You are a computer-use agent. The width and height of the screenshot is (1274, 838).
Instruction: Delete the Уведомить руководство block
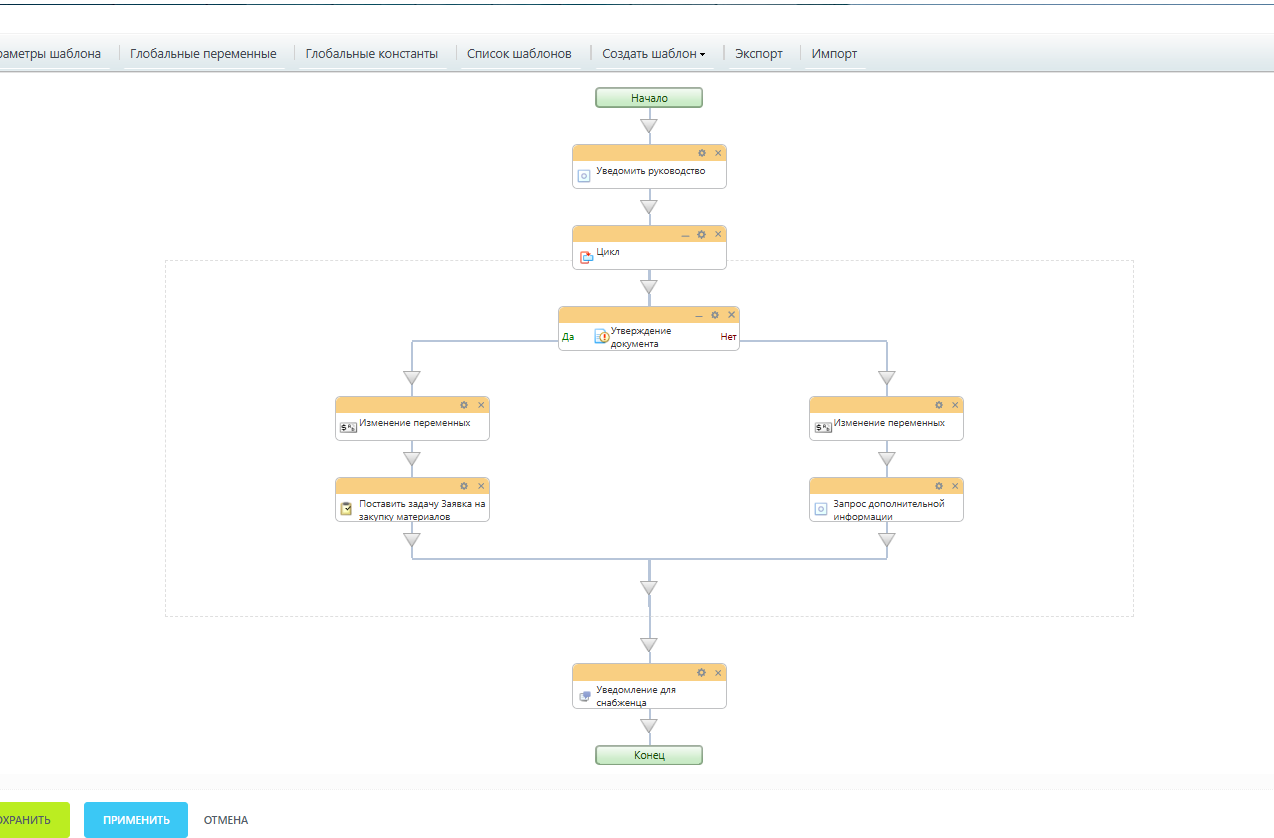click(718, 153)
